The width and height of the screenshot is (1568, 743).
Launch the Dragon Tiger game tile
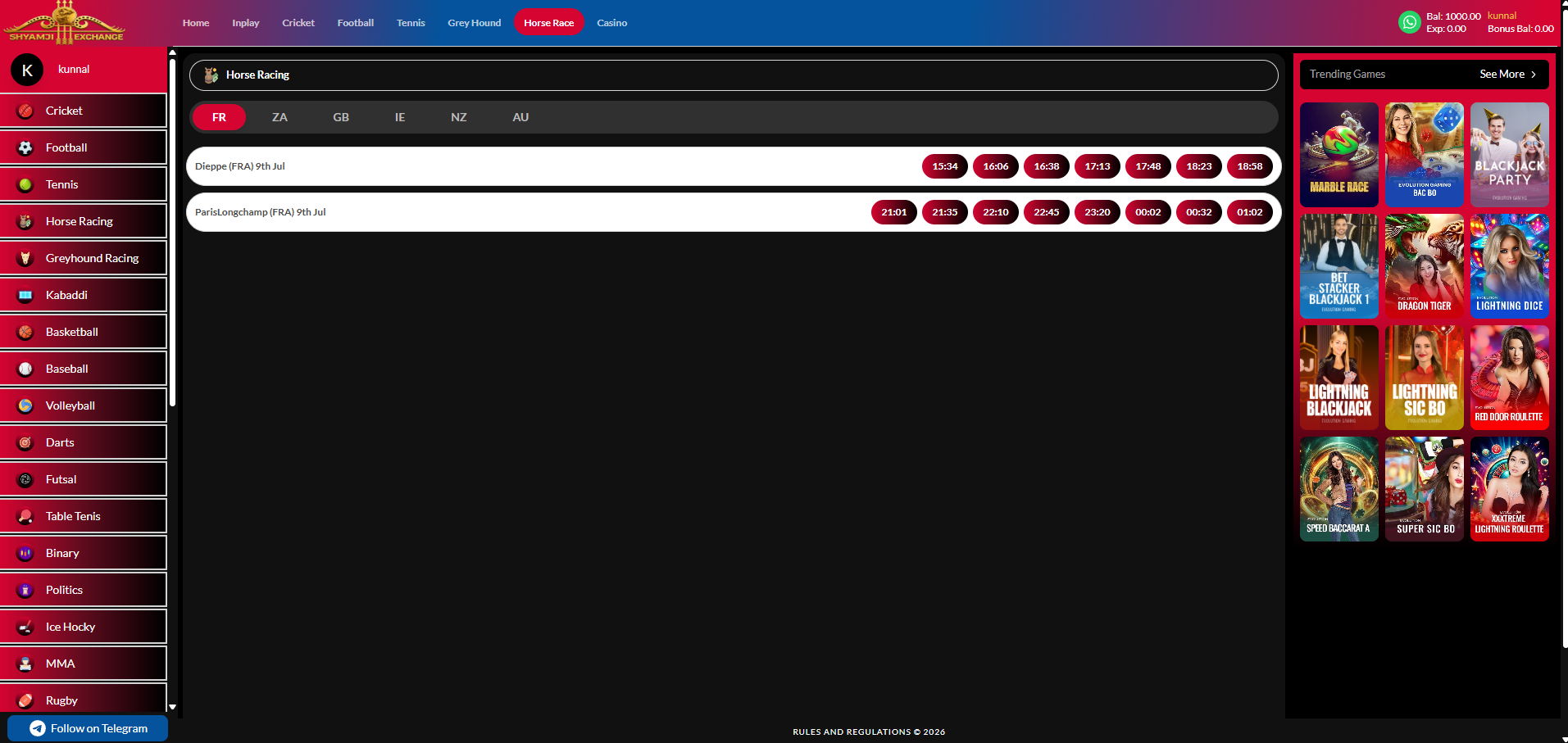coord(1425,266)
